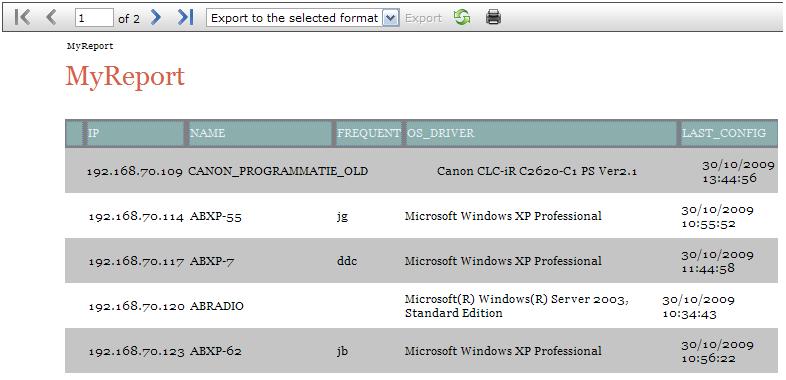Click the ABXP-62 name cell
The width and height of the screenshot is (786, 380).
[x=216, y=351]
